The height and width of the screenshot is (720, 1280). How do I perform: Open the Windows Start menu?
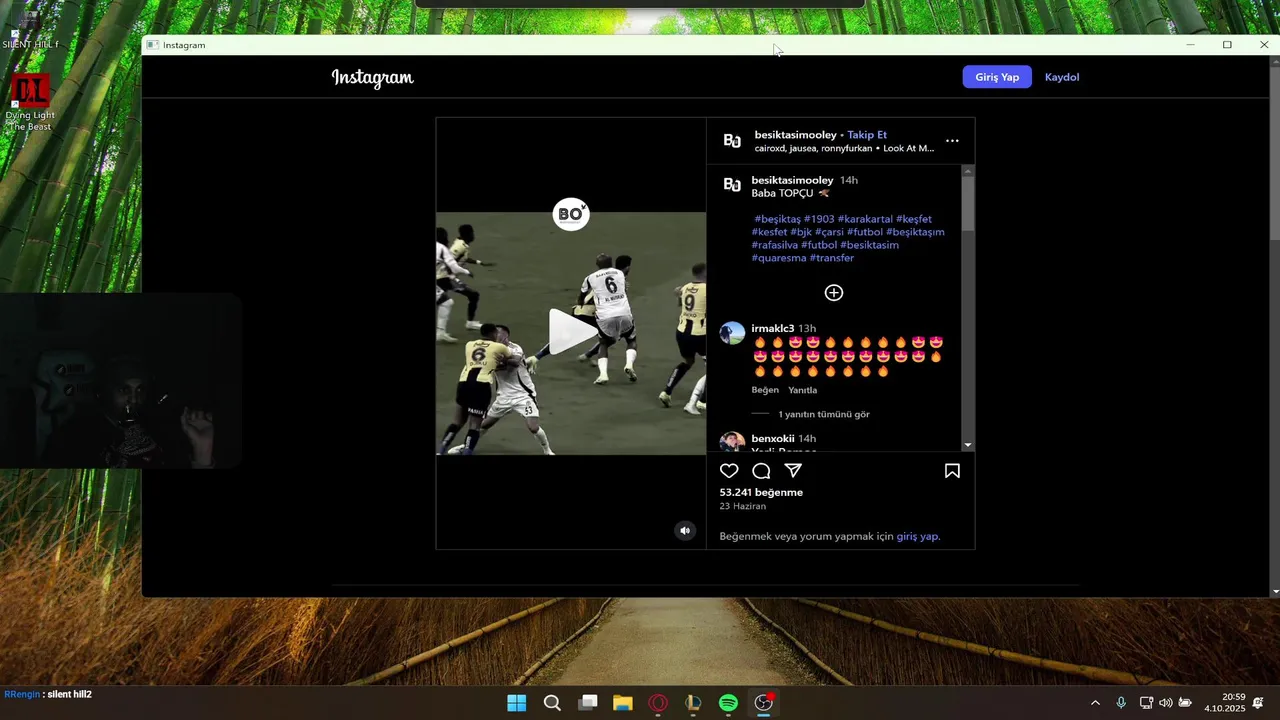(x=517, y=703)
